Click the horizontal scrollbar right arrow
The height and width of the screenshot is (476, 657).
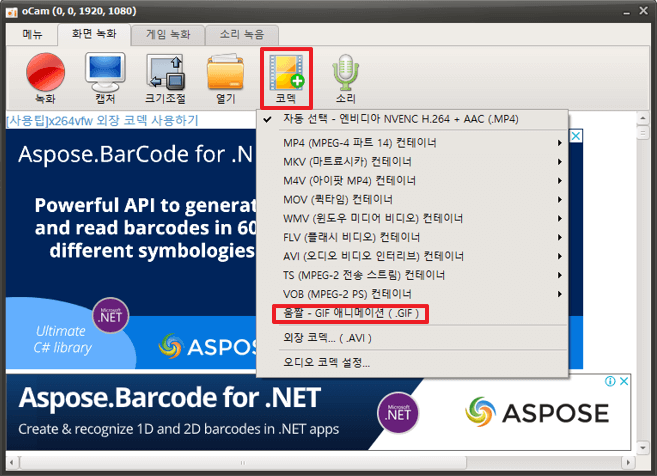click(628, 463)
